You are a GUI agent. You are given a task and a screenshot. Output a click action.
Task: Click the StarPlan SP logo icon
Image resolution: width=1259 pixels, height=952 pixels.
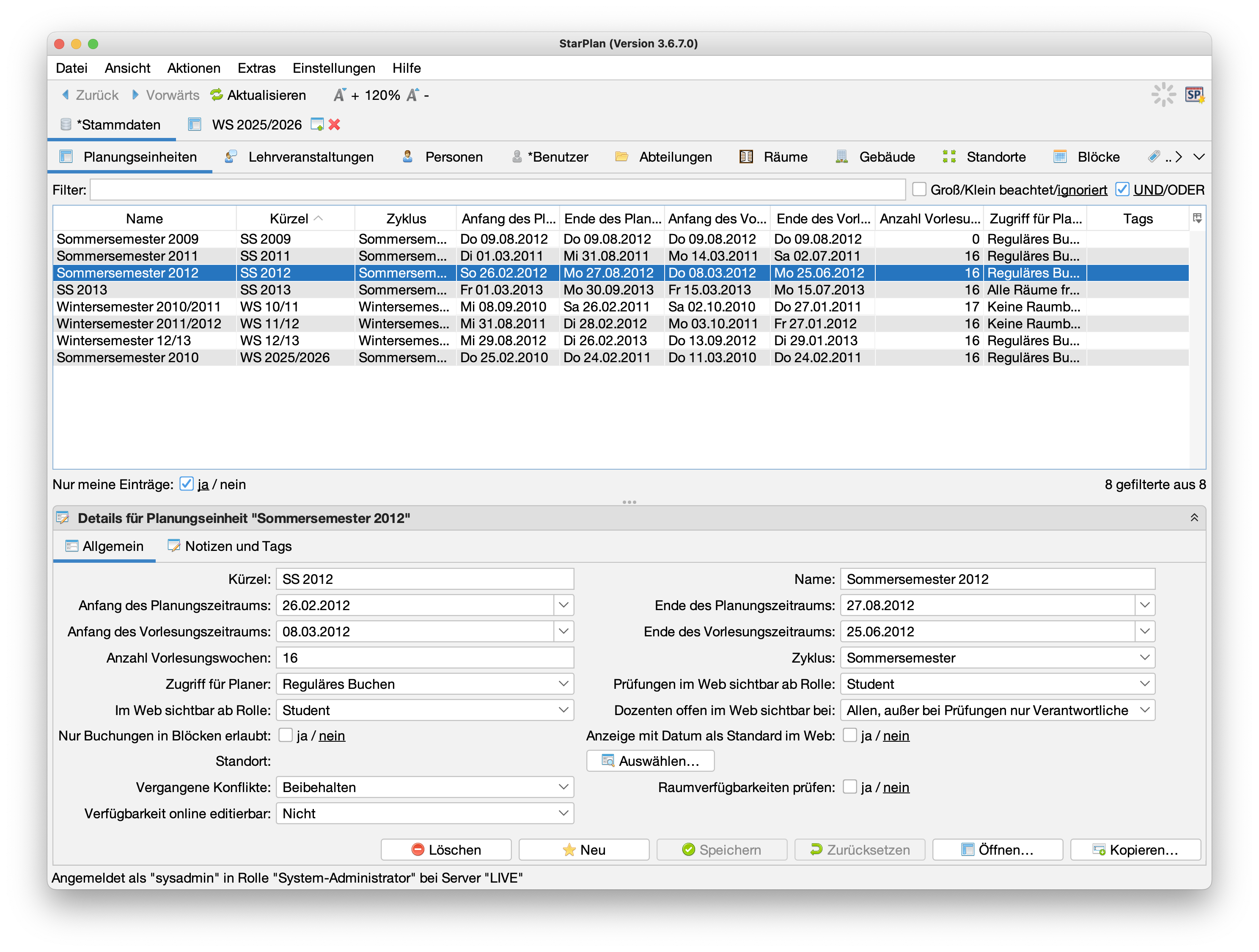click(1194, 95)
